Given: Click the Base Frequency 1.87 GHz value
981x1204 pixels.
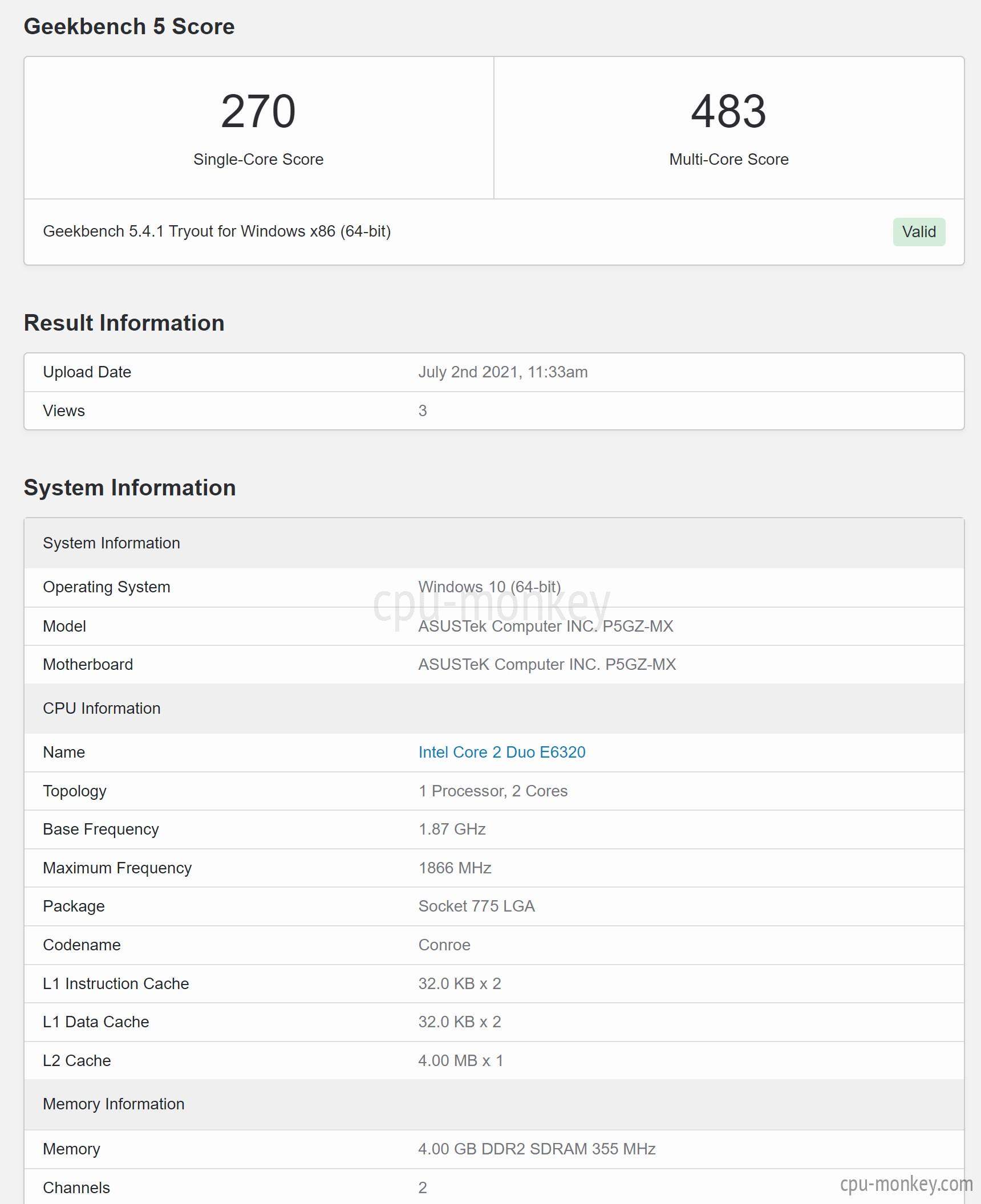Looking at the screenshot, I should point(452,829).
